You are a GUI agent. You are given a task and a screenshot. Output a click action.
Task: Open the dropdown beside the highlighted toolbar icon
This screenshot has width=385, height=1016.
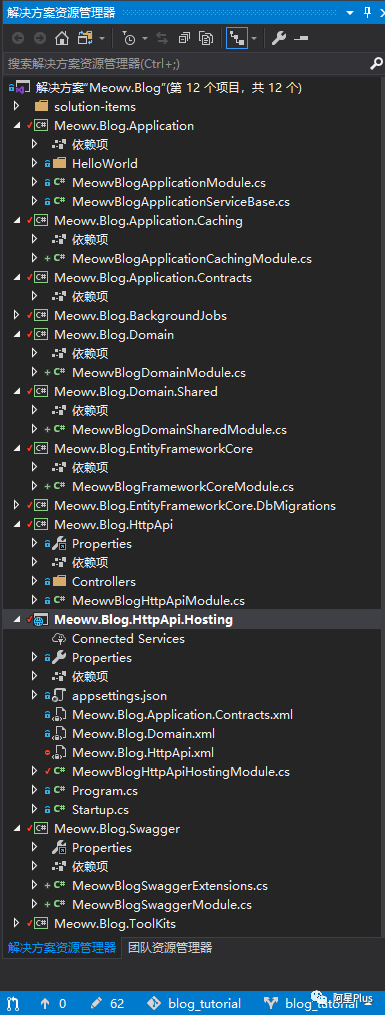[254, 39]
